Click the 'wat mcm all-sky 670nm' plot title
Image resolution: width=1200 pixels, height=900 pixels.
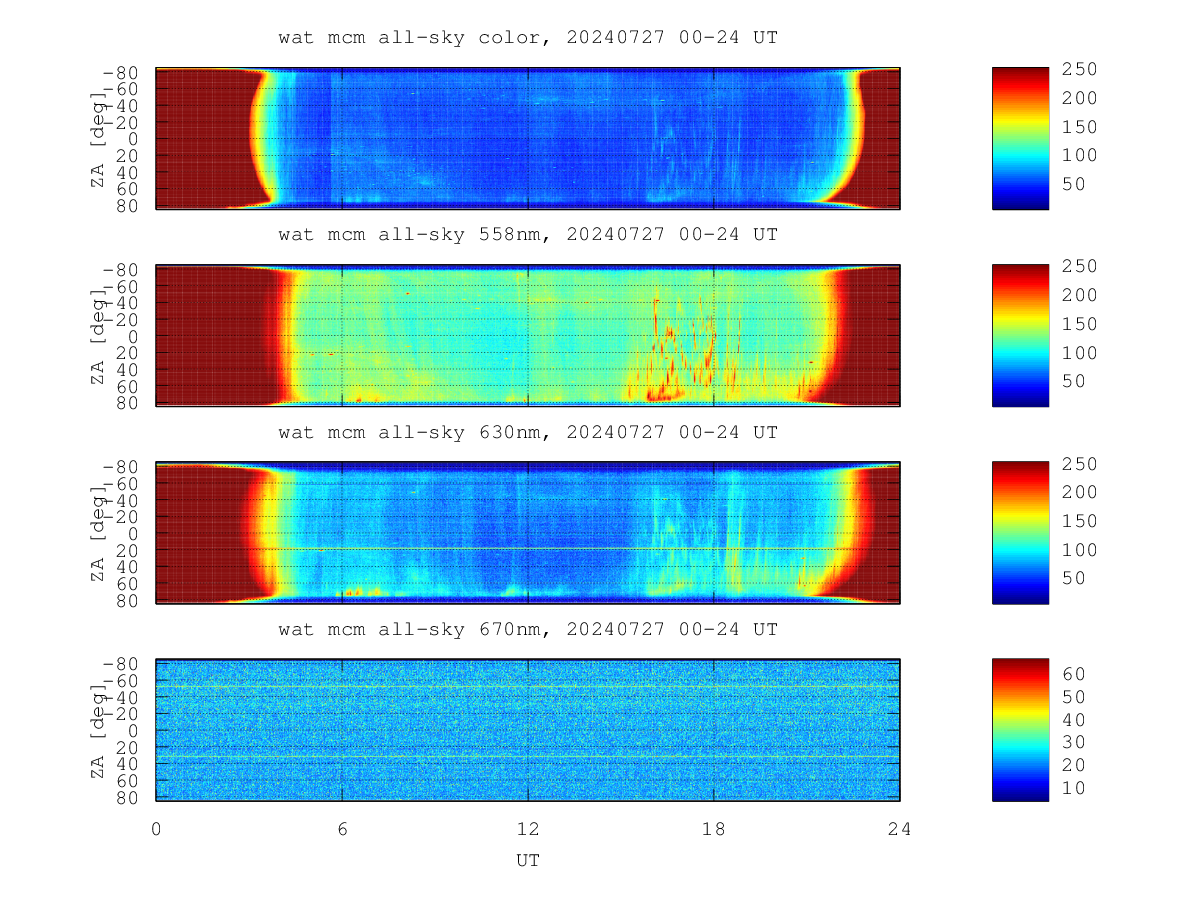point(528,630)
